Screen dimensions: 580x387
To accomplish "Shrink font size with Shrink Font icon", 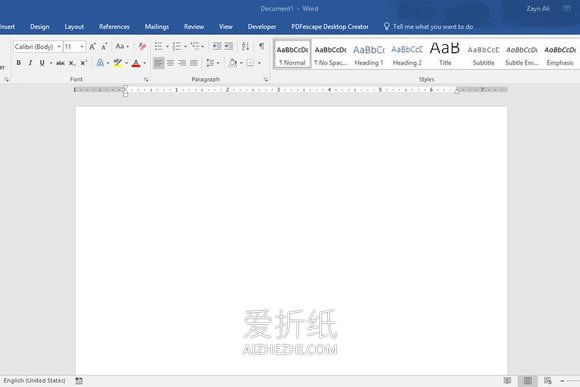I will (x=104, y=47).
